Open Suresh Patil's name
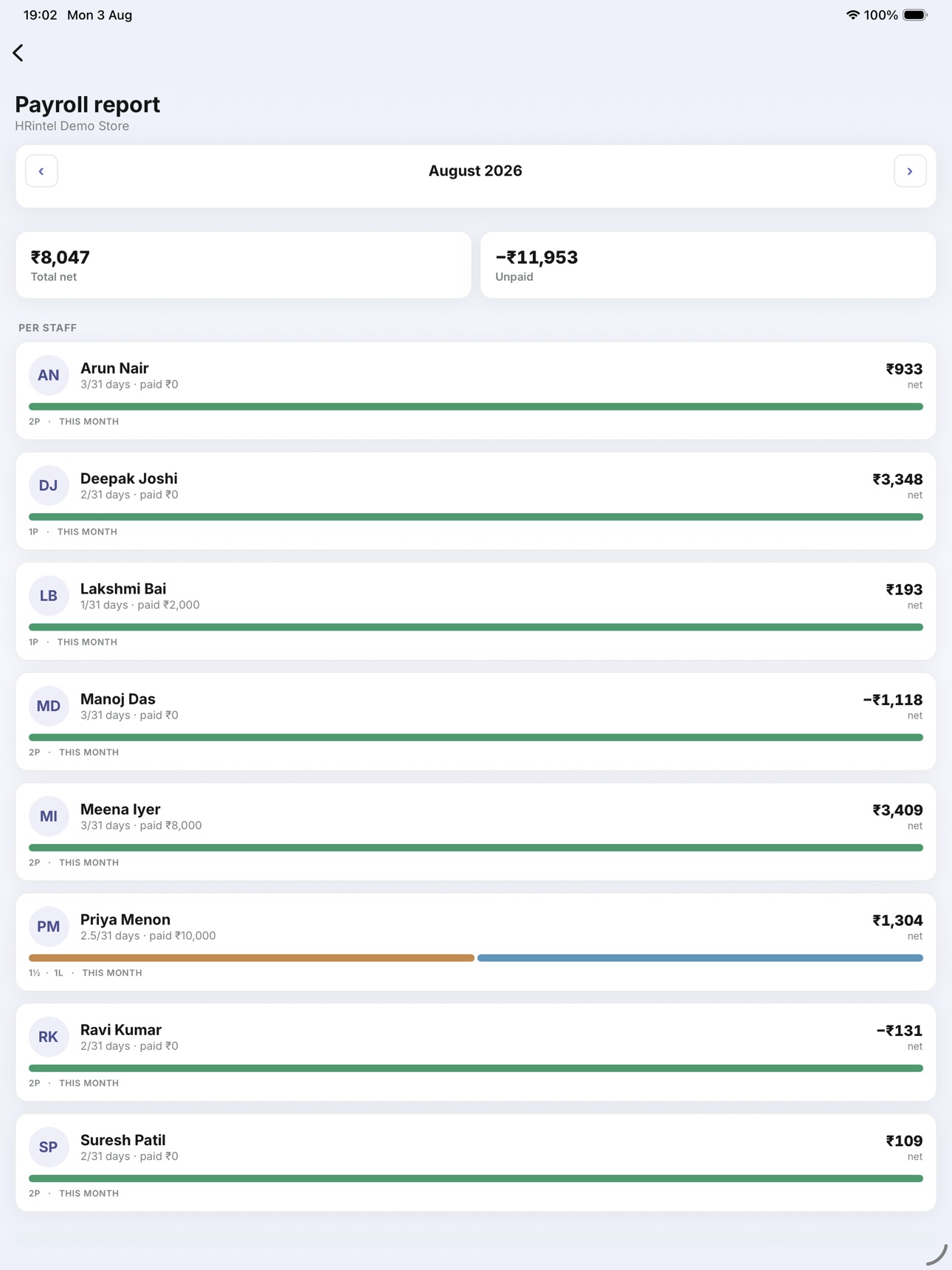This screenshot has height=1270, width=952. pyautogui.click(x=123, y=1140)
